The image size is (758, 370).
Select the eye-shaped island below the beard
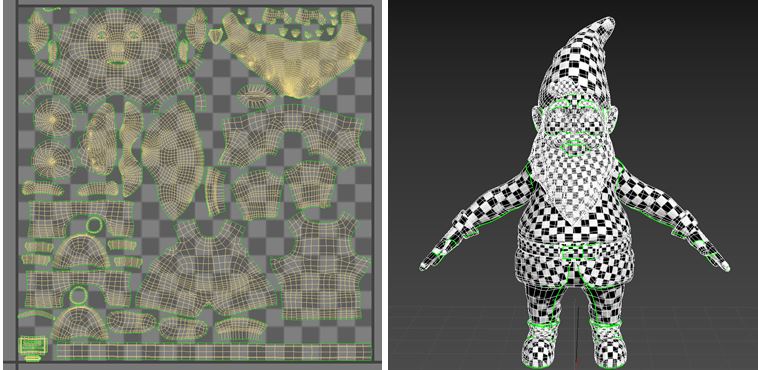pos(256,95)
